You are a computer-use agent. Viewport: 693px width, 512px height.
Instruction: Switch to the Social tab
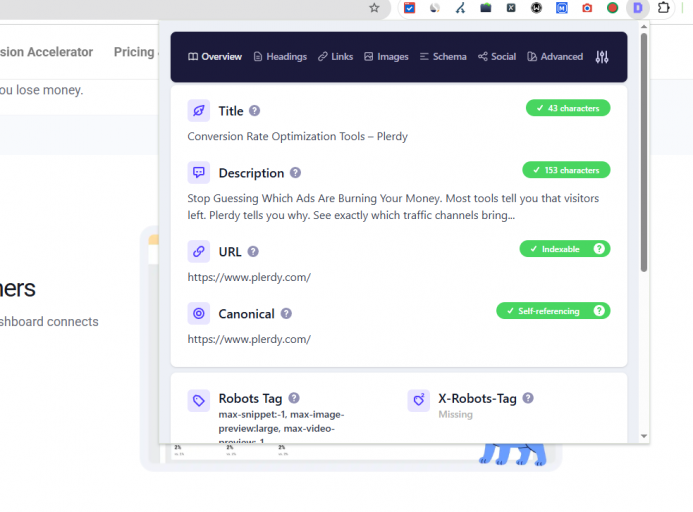coord(497,57)
